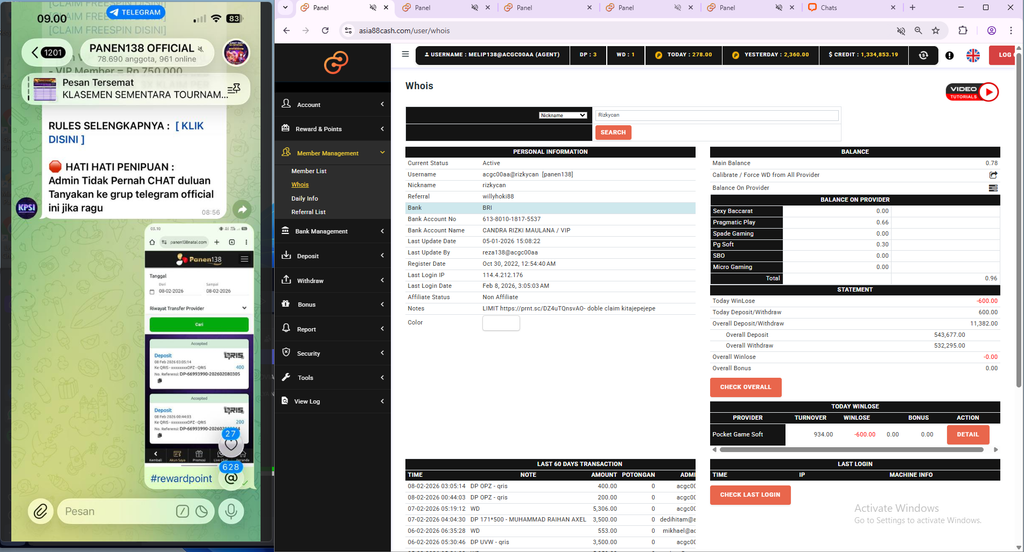This screenshot has width=1024, height=552.
Task: Open Daily Info in sidebar
Action: click(304, 199)
